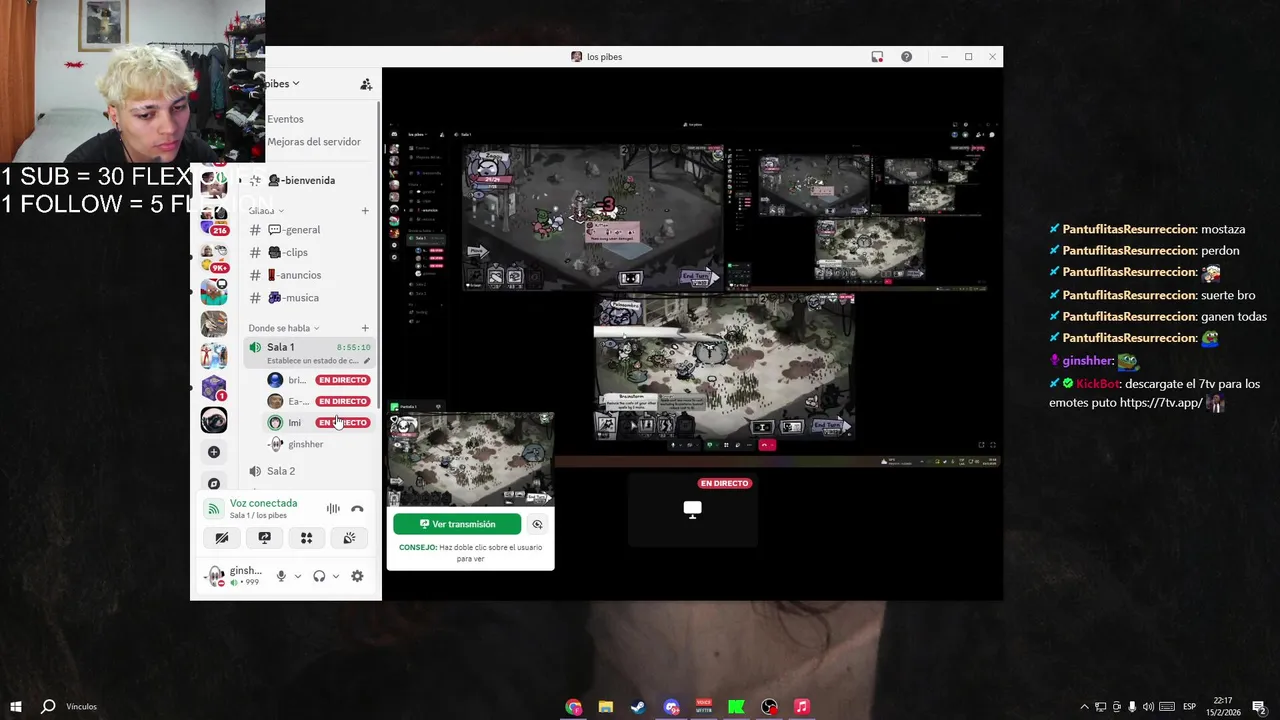This screenshot has width=1280, height=720.
Task: Open the soundboard button in voice panel
Action: tap(349, 538)
